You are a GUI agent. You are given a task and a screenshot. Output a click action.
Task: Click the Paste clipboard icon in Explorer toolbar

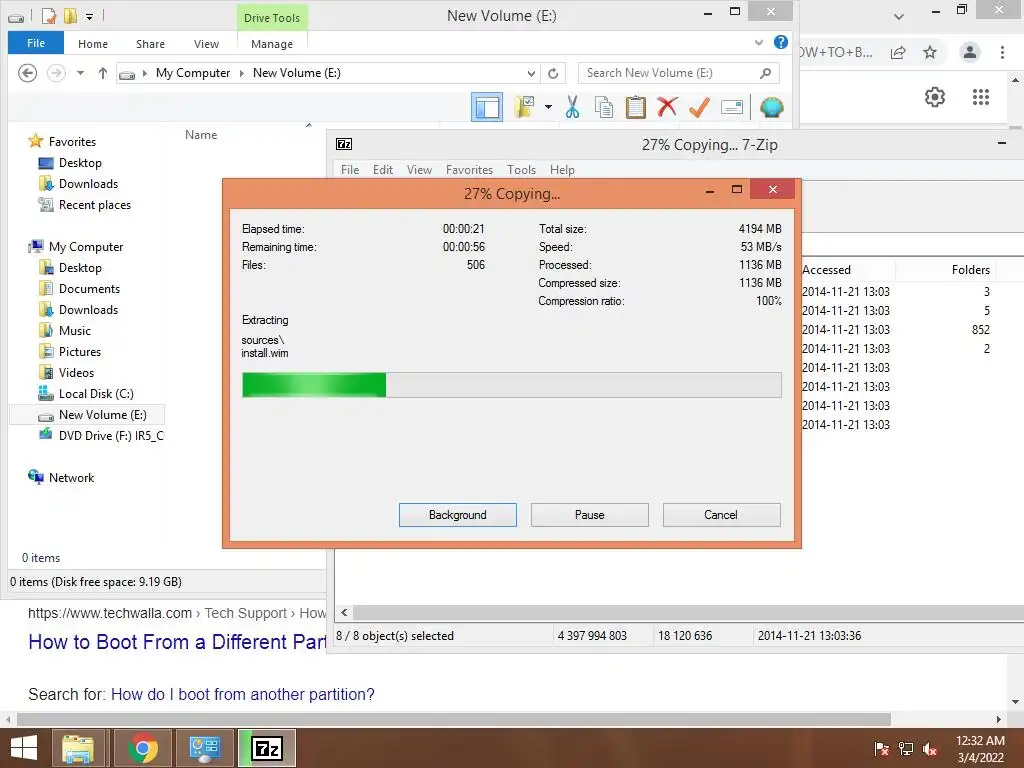pyautogui.click(x=635, y=107)
